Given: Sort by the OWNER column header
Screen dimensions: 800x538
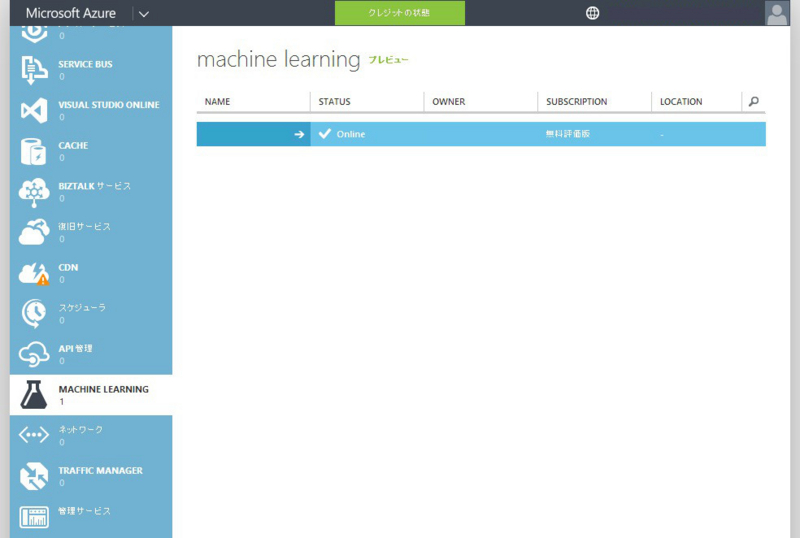Looking at the screenshot, I should click(x=448, y=102).
